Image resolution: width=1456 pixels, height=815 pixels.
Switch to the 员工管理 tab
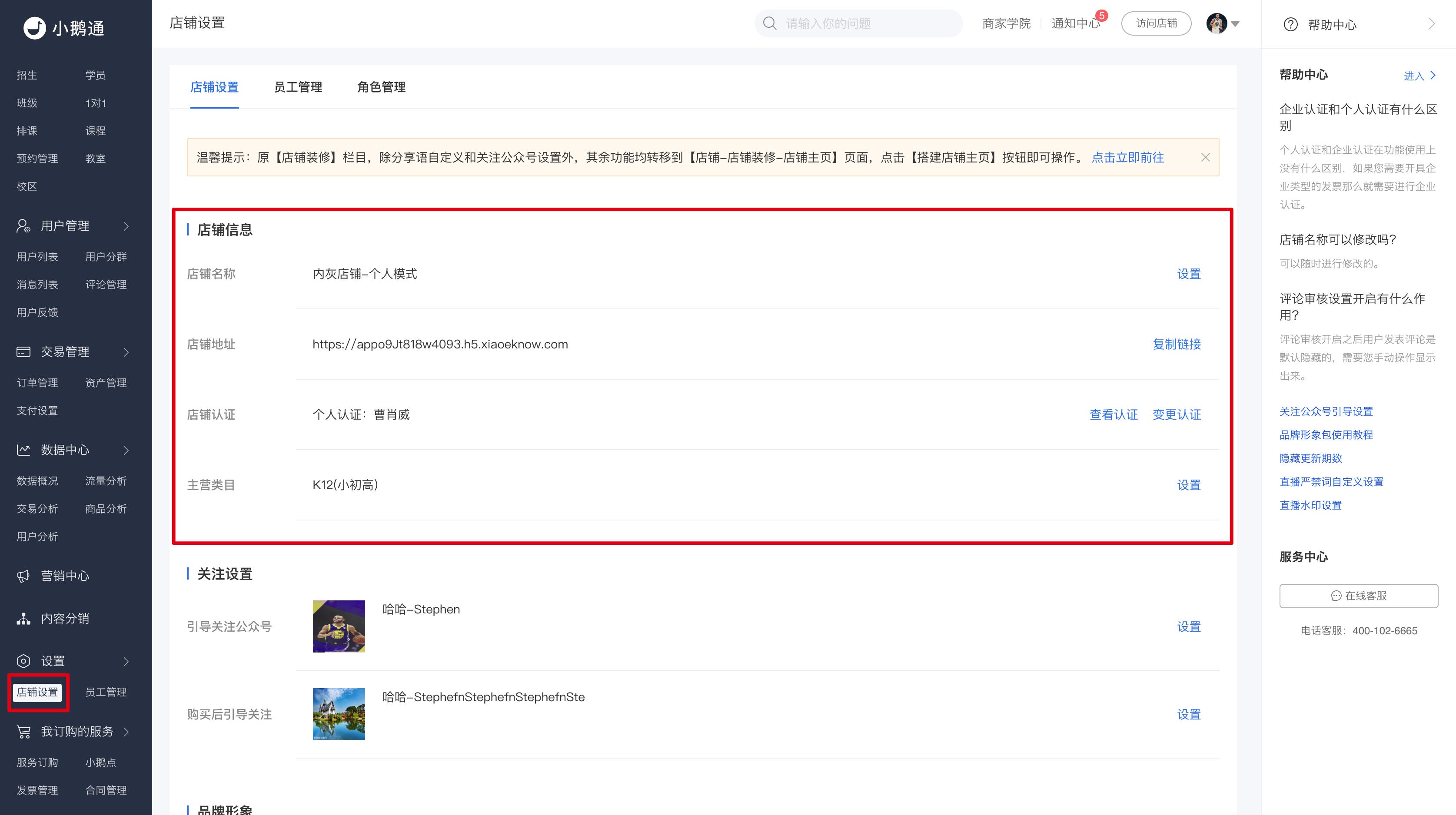point(298,87)
